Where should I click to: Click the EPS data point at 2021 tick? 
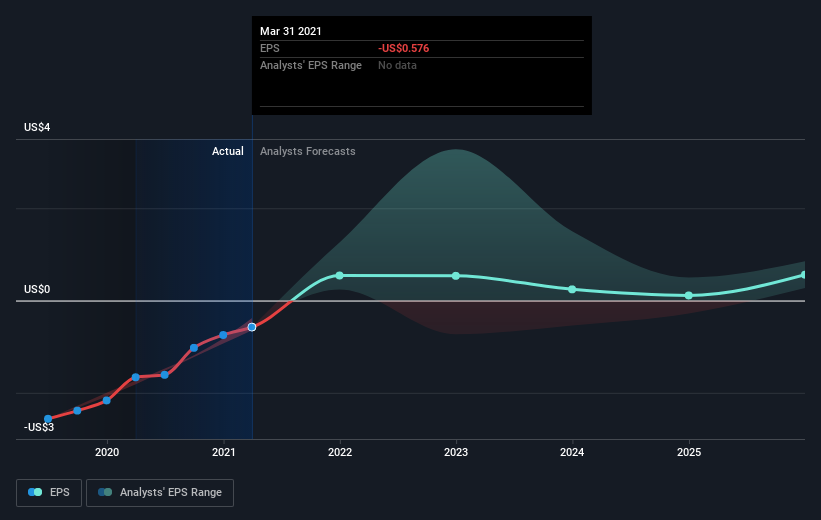(x=223, y=335)
